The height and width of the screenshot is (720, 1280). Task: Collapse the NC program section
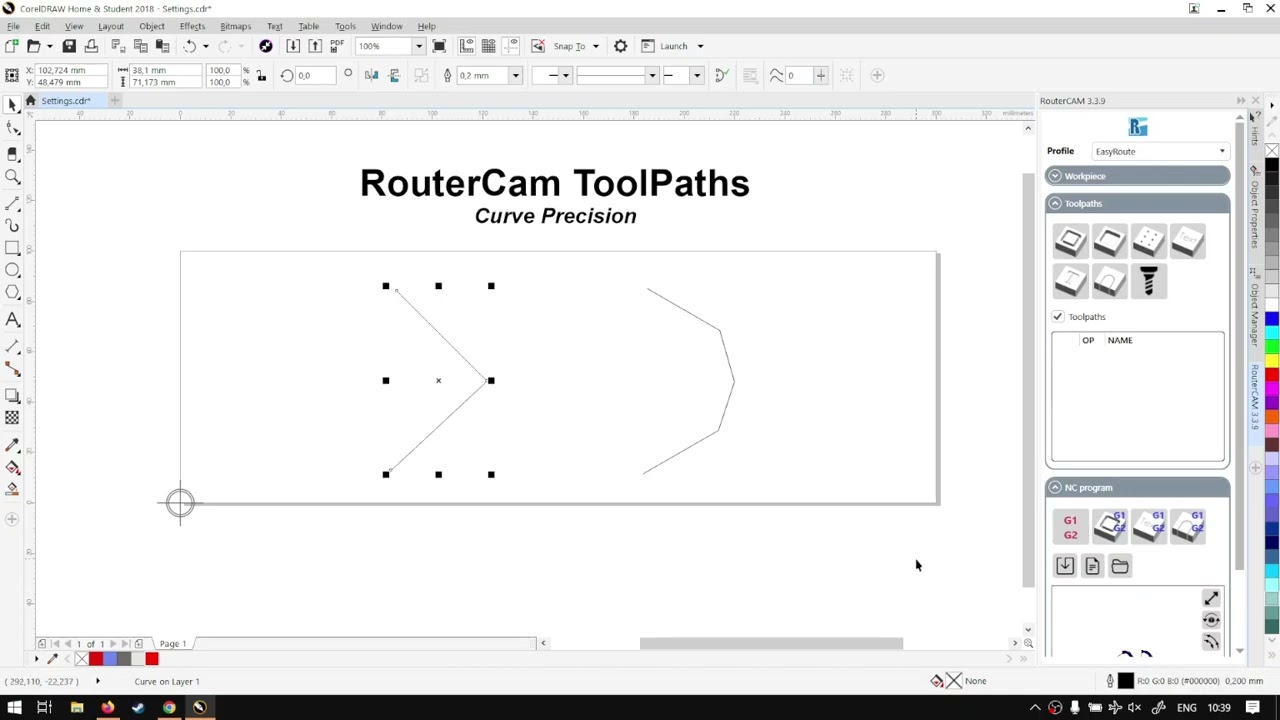point(1054,488)
